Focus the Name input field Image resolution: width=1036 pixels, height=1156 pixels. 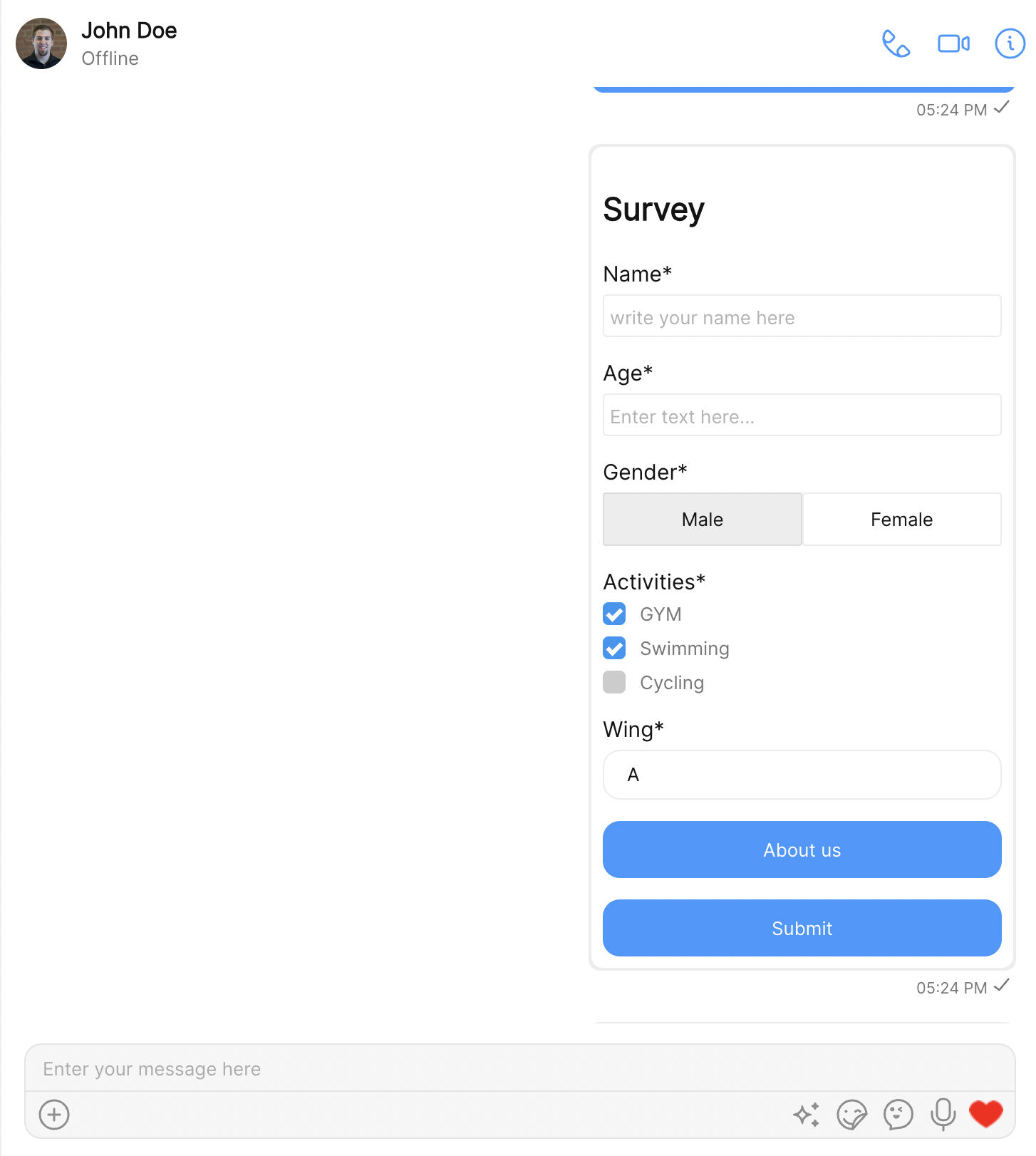tap(802, 316)
